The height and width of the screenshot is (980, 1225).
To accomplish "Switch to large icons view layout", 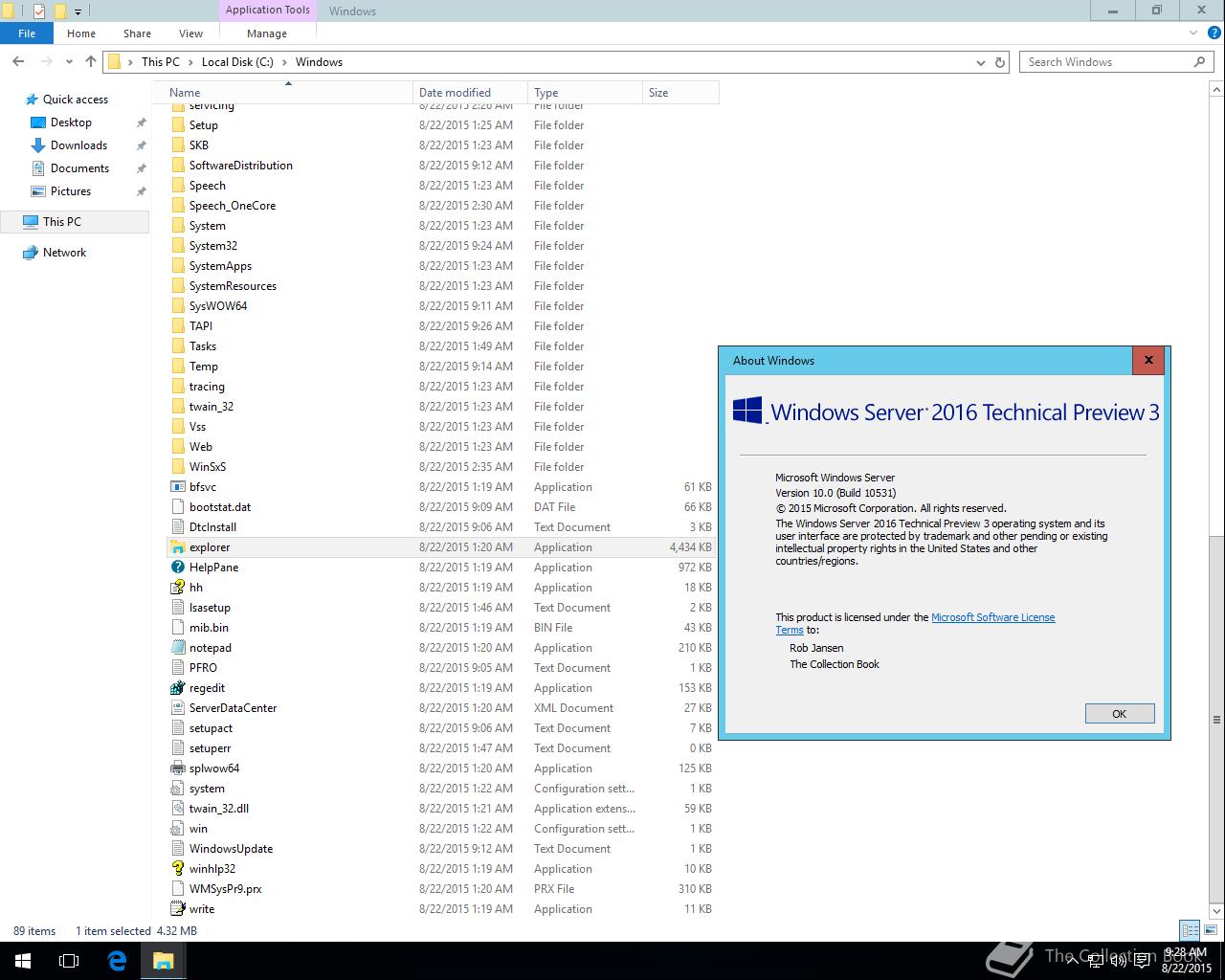I will (1210, 930).
